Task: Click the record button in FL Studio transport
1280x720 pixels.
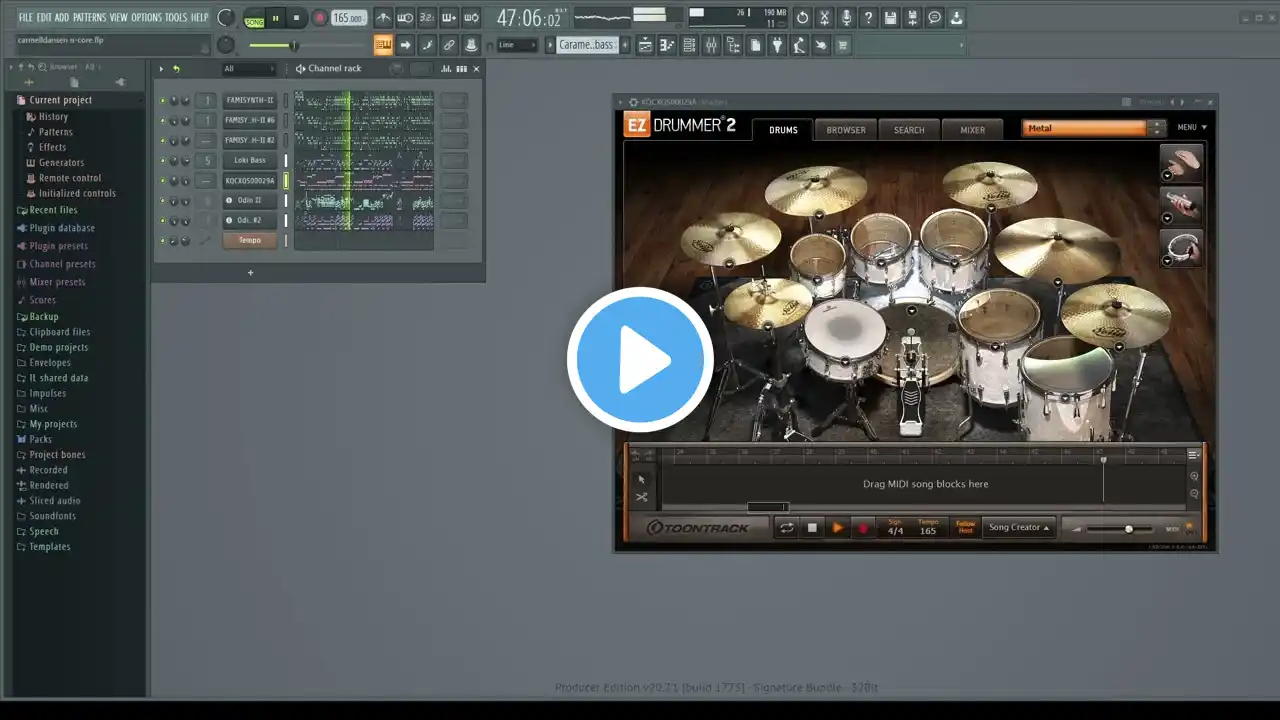Action: click(x=319, y=18)
